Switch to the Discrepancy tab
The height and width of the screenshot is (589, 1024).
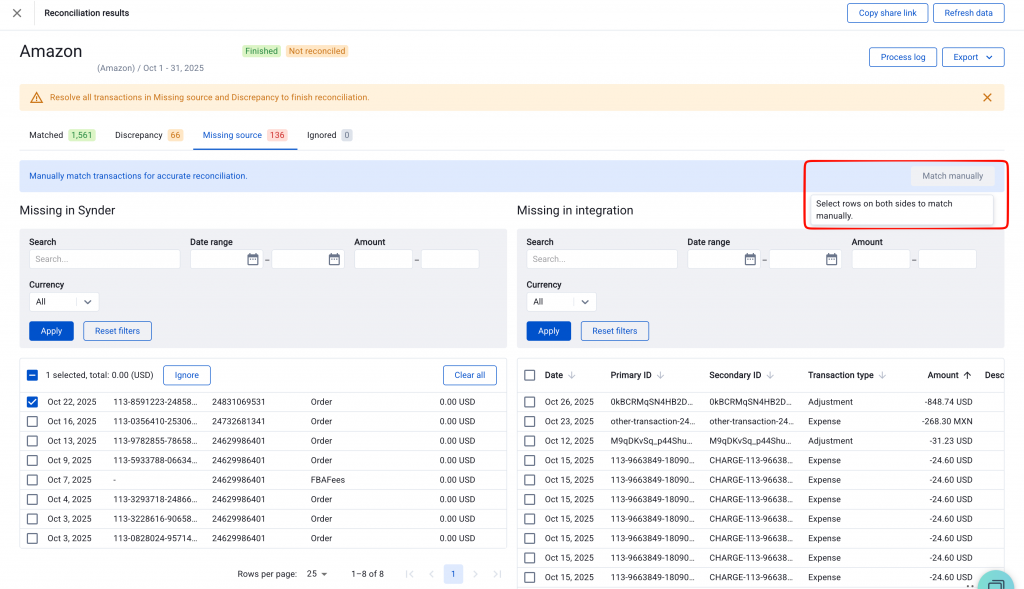[148, 135]
